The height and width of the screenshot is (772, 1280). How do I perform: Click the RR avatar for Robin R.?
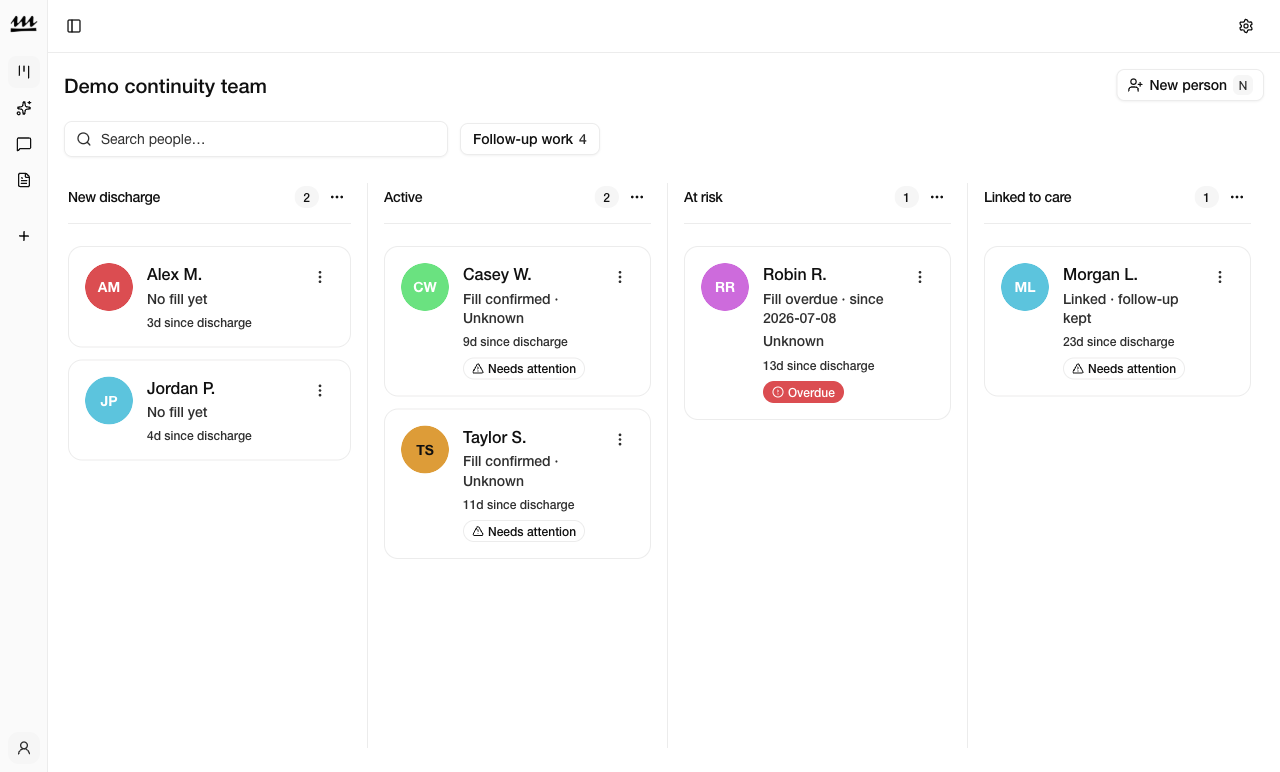(x=725, y=287)
